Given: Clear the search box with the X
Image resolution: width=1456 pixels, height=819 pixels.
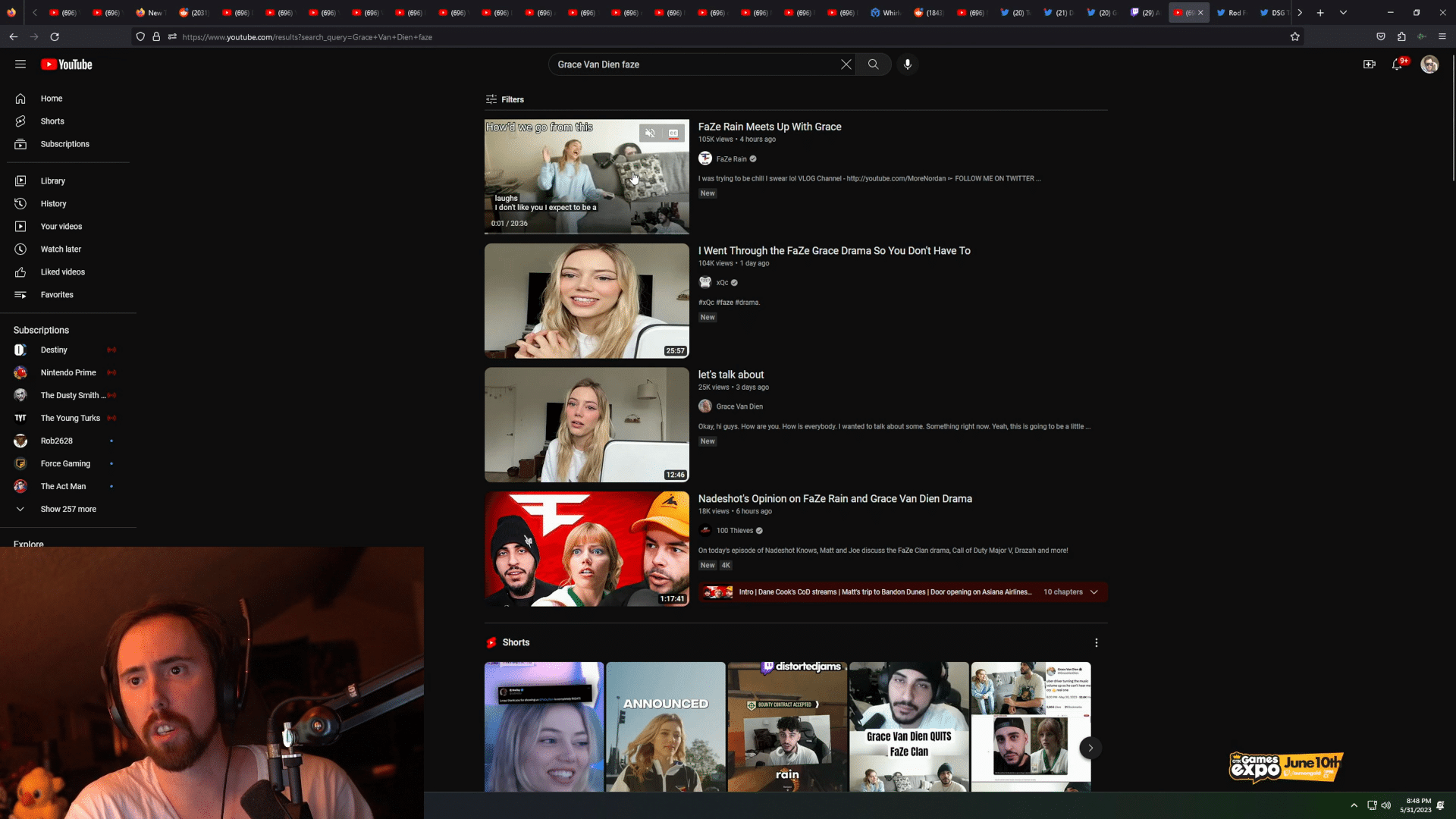Looking at the screenshot, I should click(x=846, y=64).
